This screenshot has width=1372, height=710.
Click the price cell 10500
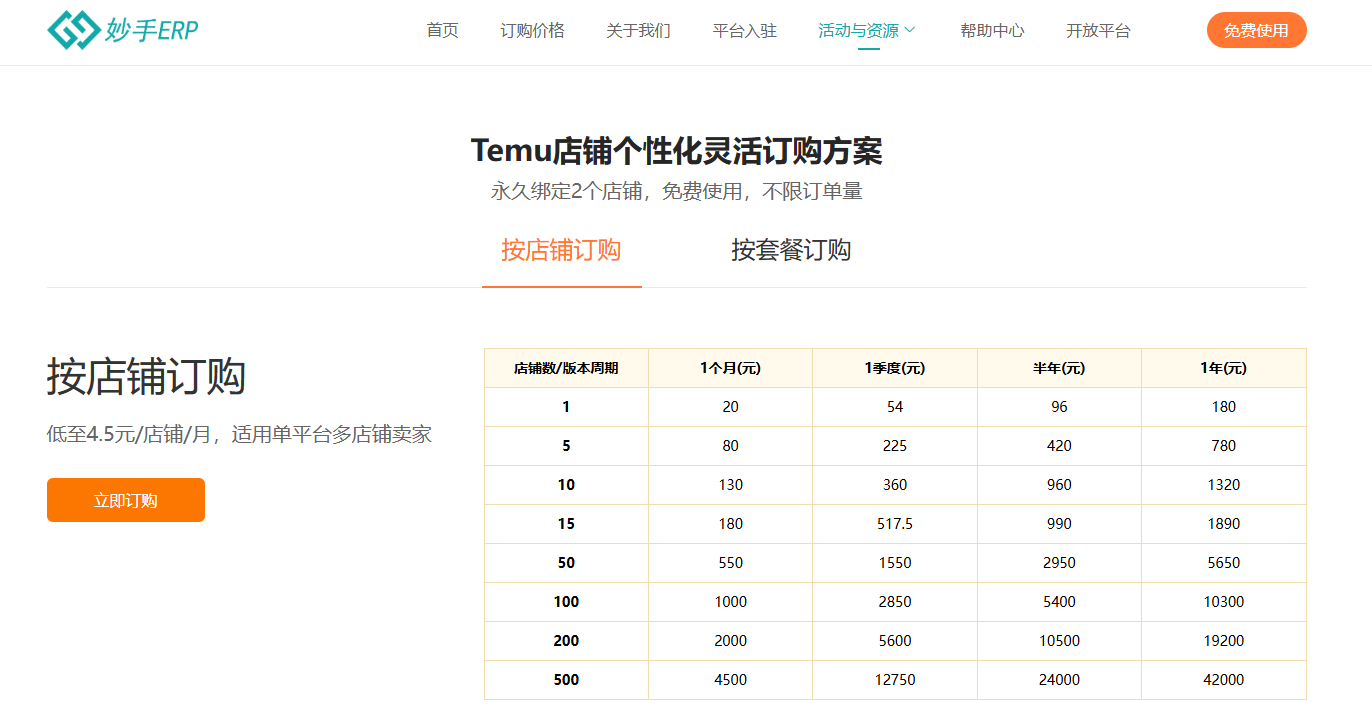[1059, 641]
